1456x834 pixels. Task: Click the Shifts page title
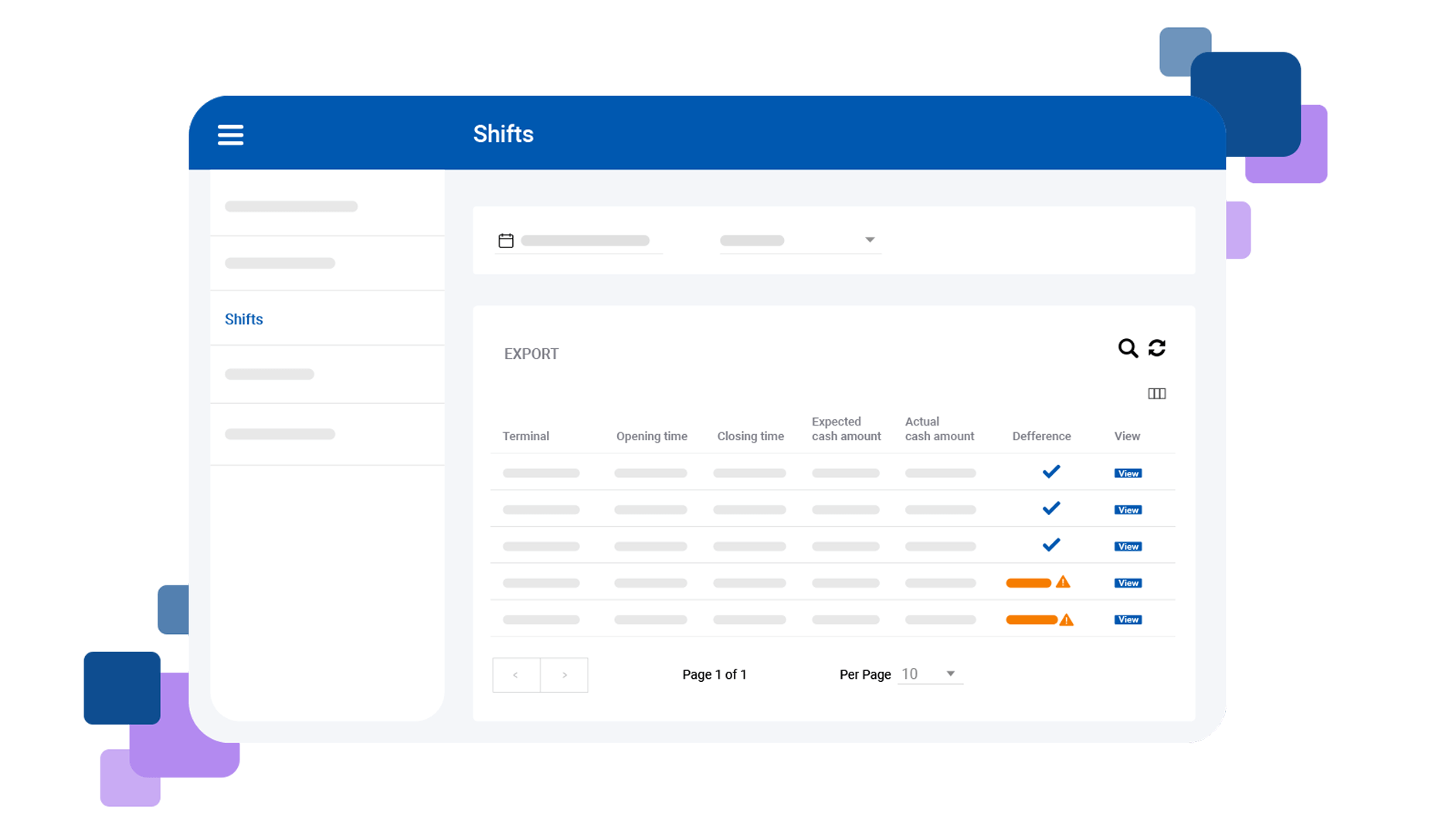[504, 134]
